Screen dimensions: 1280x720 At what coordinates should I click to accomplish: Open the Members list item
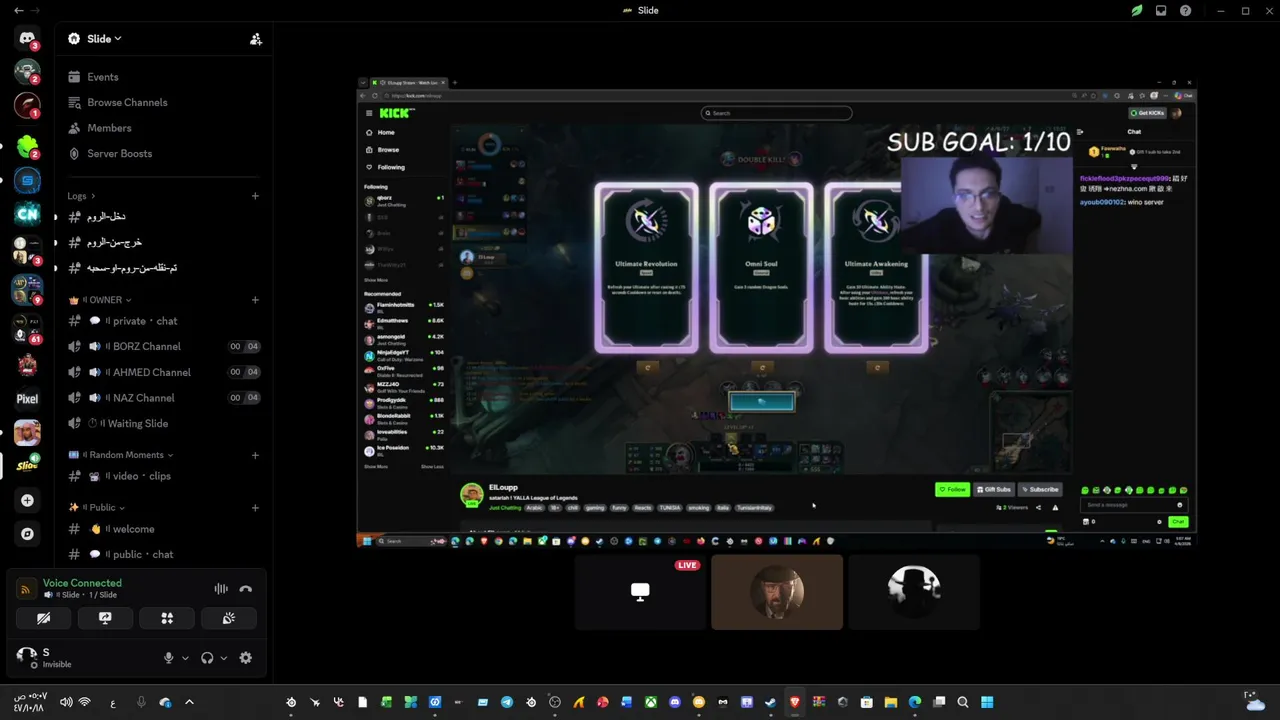(x=163, y=128)
